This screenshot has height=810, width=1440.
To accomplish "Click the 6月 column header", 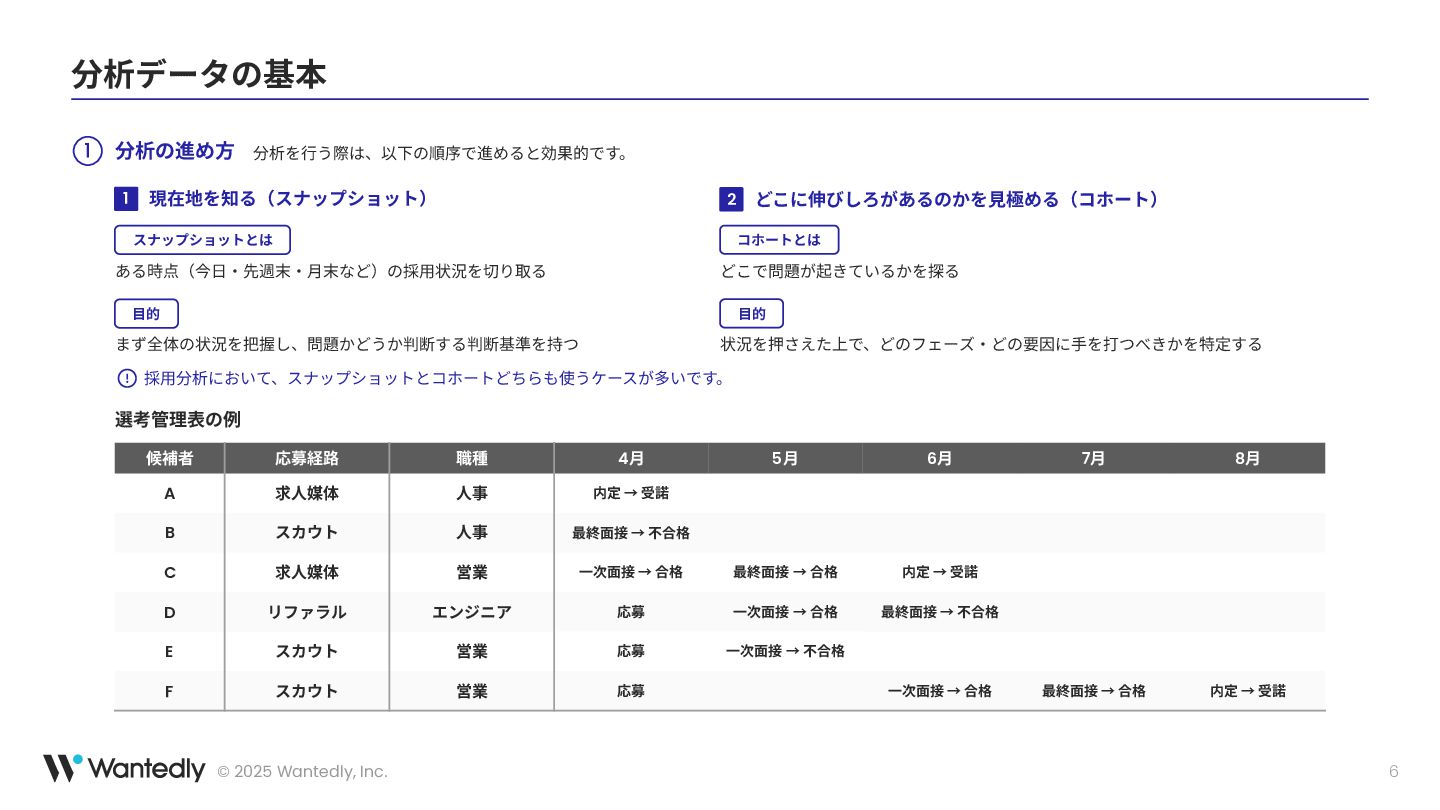I will point(939,458).
